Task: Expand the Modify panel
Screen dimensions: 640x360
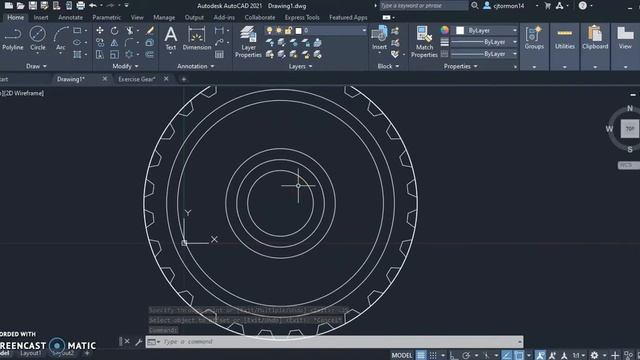Action: click(x=125, y=66)
